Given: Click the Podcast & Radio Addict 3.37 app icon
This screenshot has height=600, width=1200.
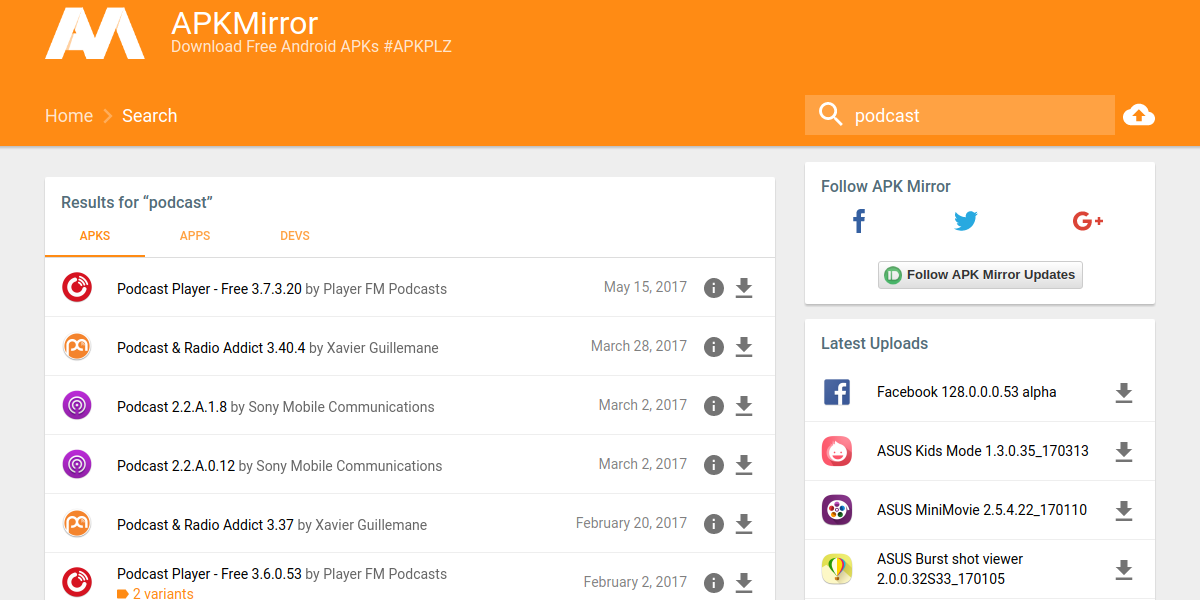Looking at the screenshot, I should pyautogui.click(x=77, y=524).
